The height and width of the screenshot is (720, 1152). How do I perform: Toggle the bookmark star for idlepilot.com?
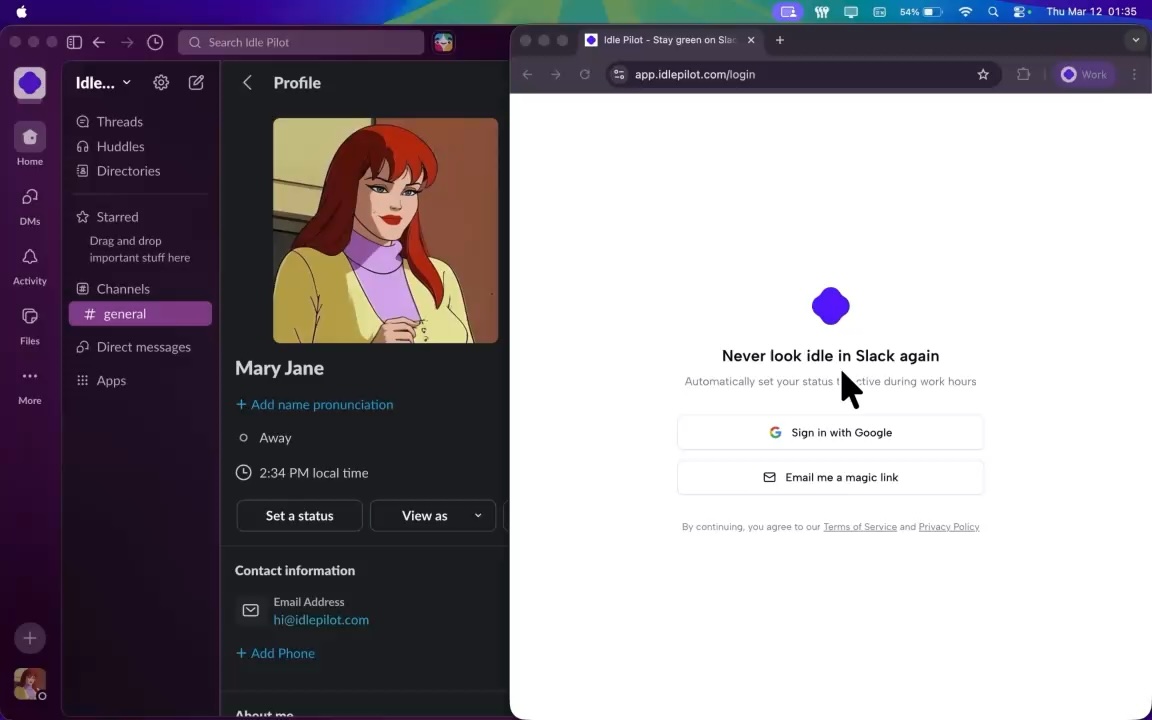point(983,74)
